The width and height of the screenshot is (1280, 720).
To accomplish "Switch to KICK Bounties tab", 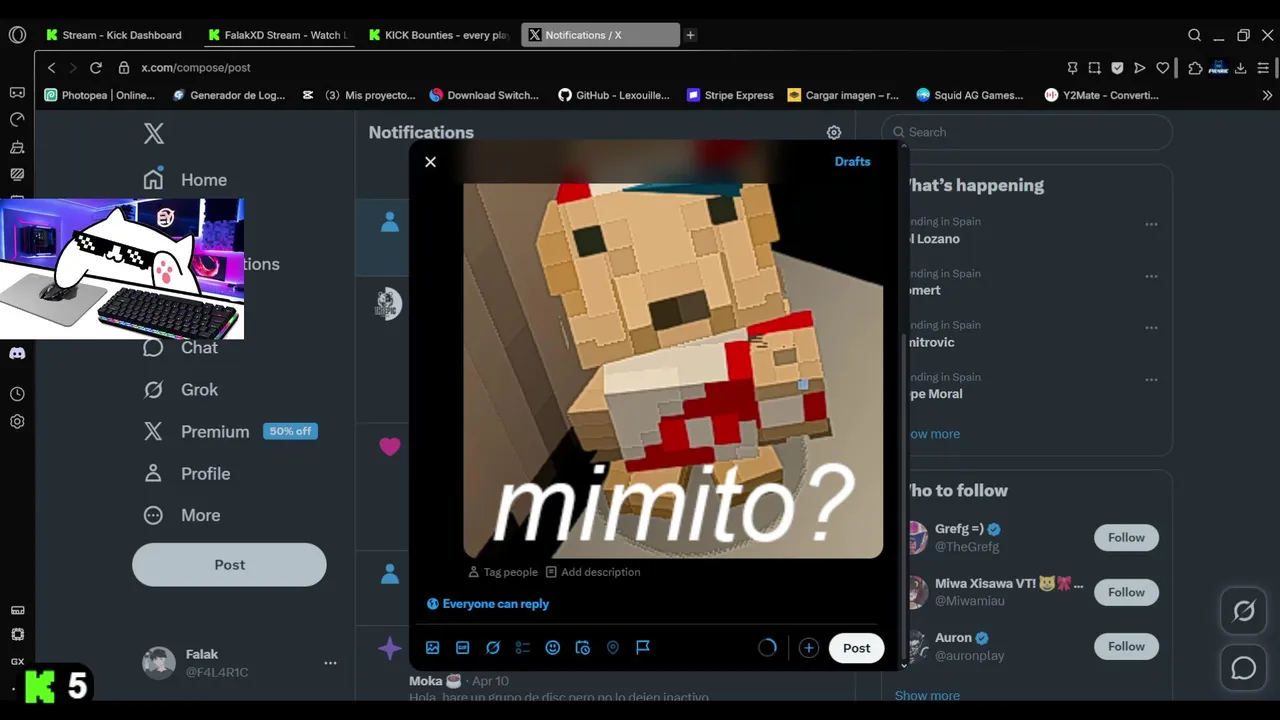I will click(x=440, y=35).
